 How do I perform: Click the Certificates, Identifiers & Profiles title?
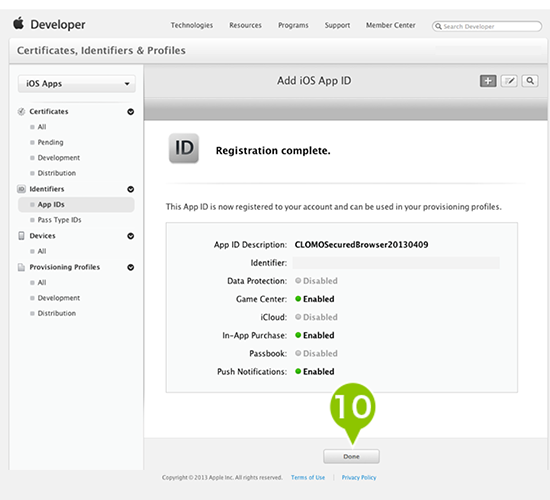coord(101,51)
